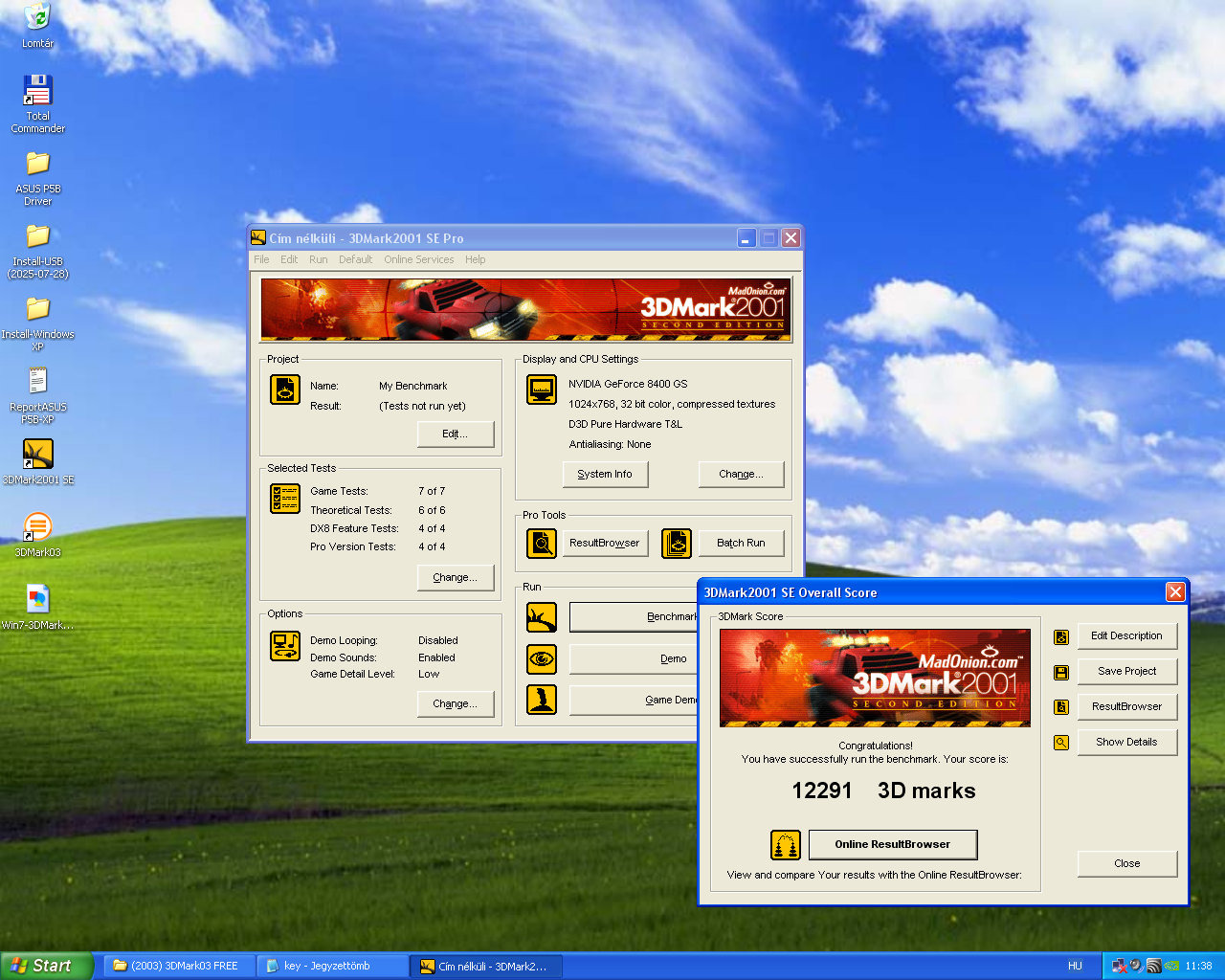Click the Batch Run document icon

(677, 544)
